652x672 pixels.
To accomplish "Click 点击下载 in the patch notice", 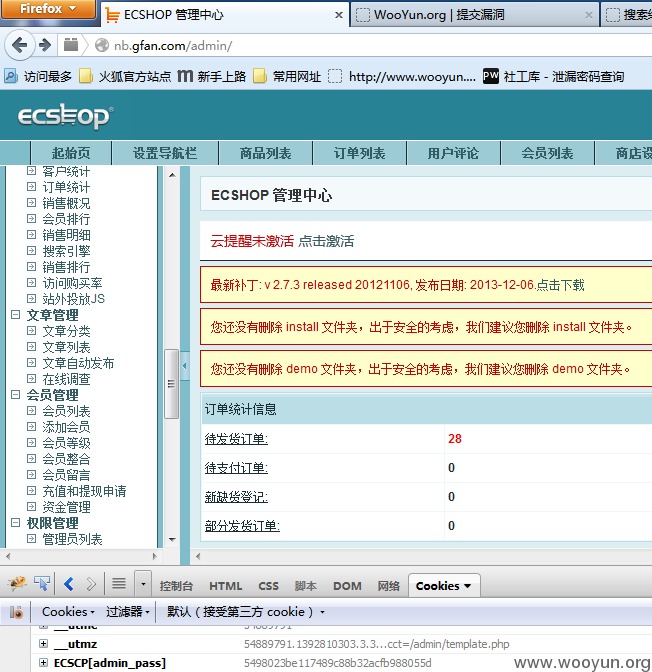I will coord(560,285).
